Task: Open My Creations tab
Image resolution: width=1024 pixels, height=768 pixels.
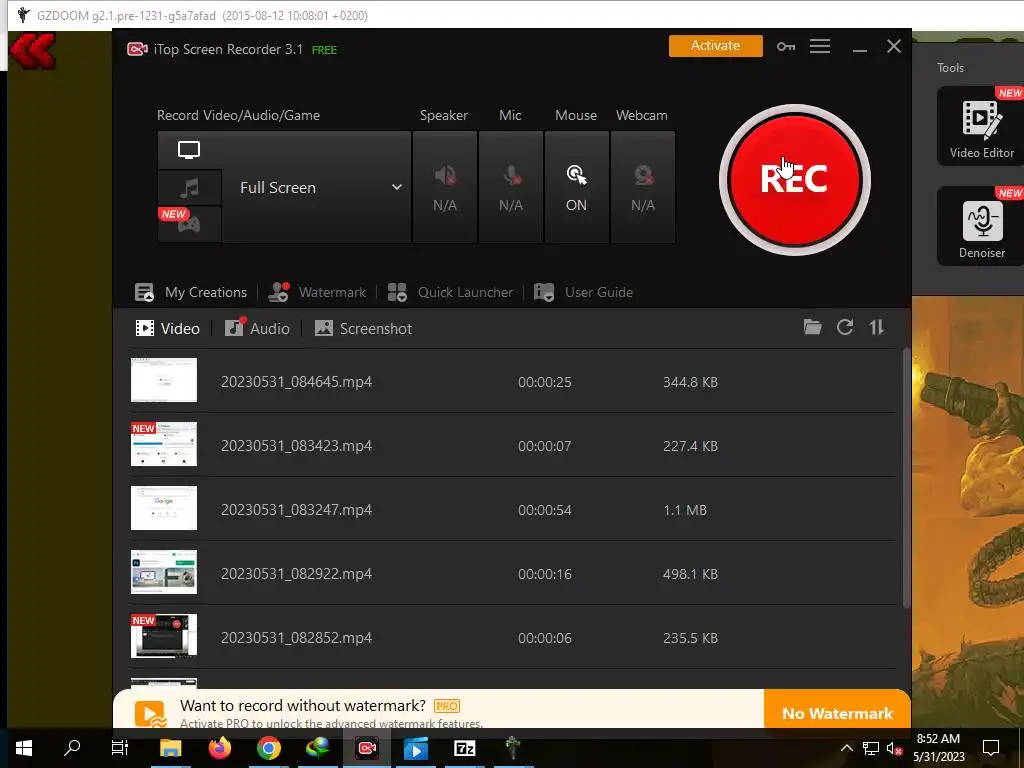Action: pyautogui.click(x=191, y=292)
